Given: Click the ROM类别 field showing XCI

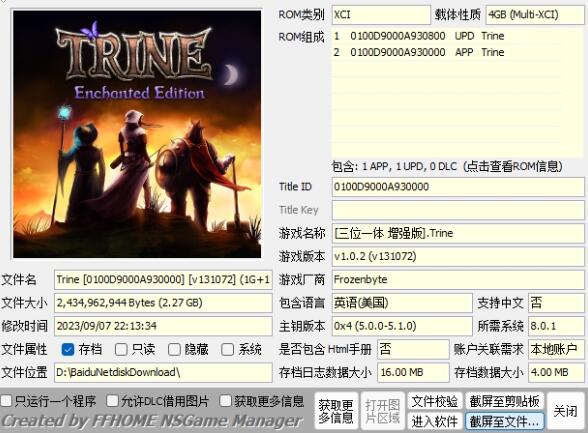Looking at the screenshot, I should [381, 15].
